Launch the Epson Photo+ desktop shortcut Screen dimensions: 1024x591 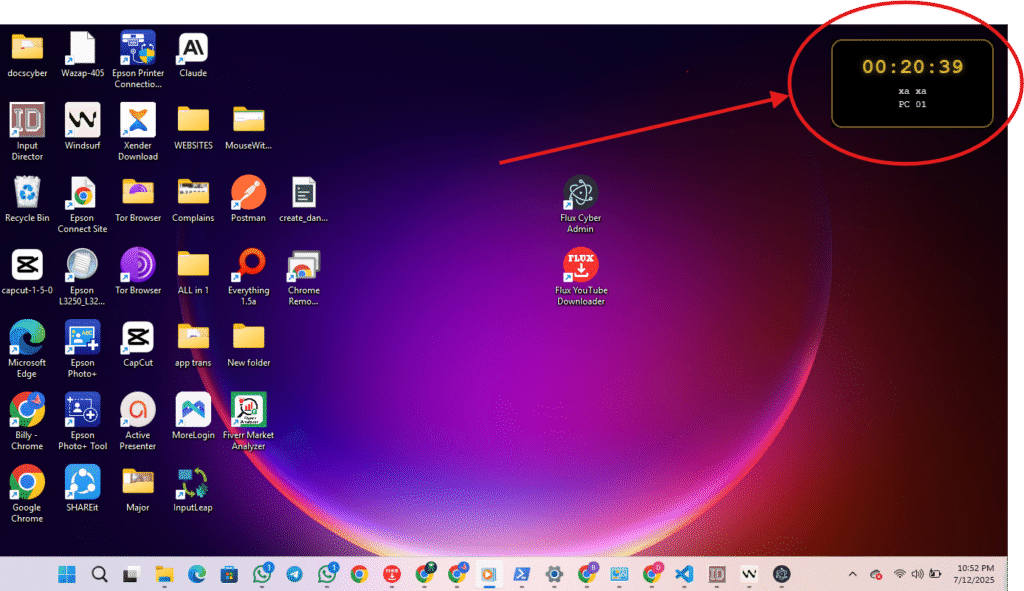(82, 338)
